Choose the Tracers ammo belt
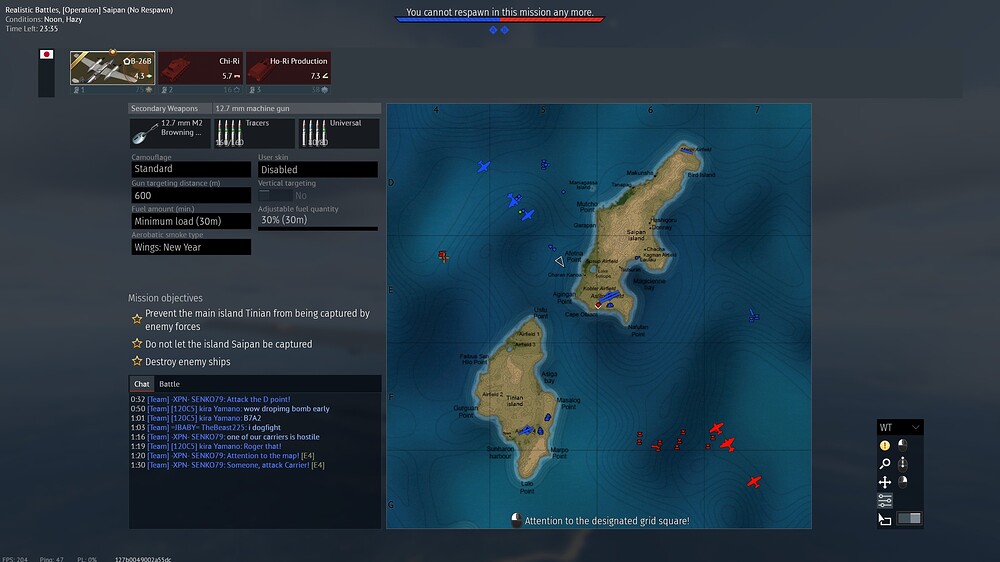Viewport: 1000px width, 562px height. pos(254,133)
